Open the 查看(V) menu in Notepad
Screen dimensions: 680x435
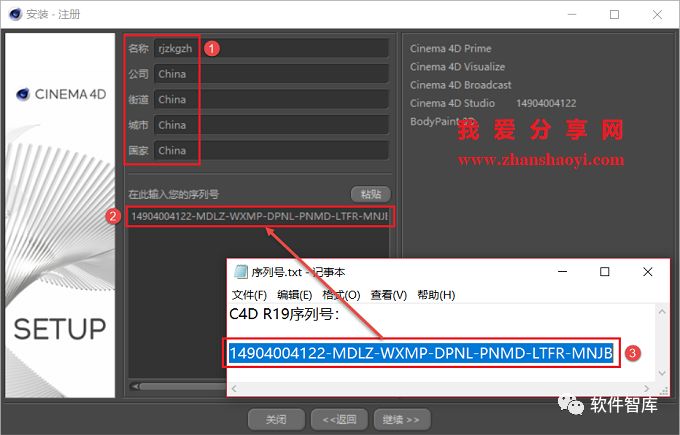389,295
